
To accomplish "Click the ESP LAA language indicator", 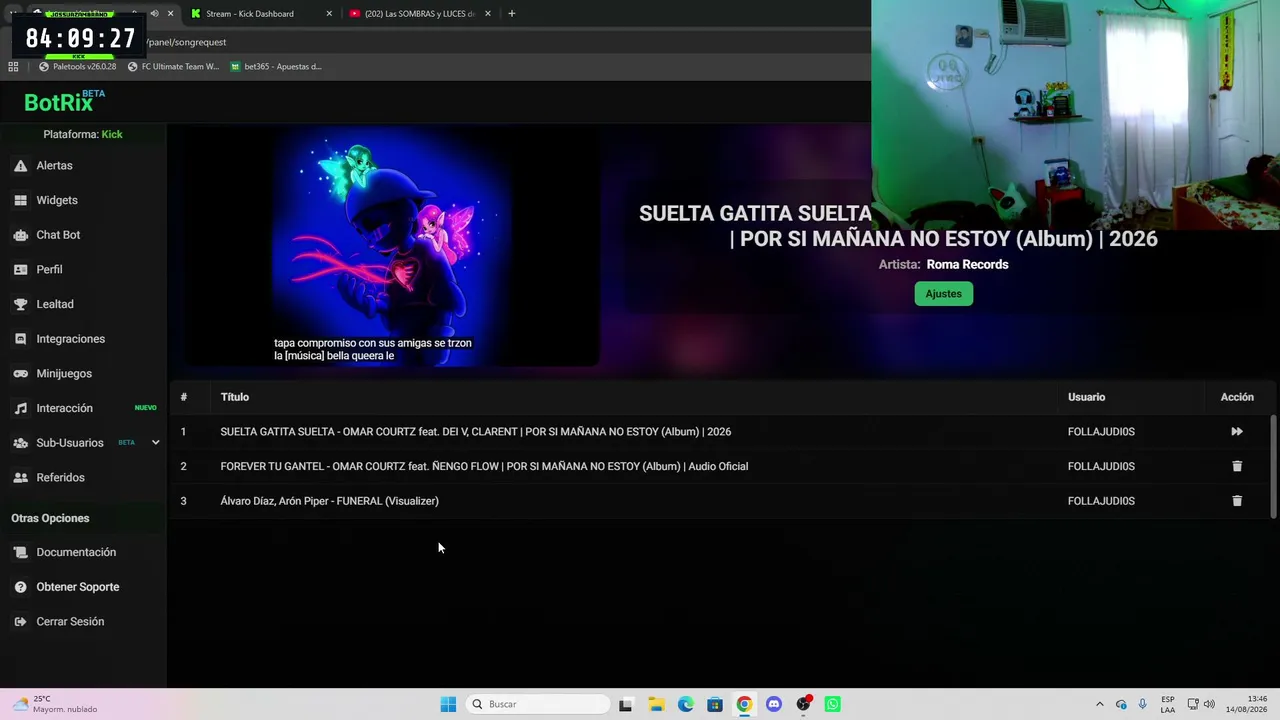I will 1168,704.
